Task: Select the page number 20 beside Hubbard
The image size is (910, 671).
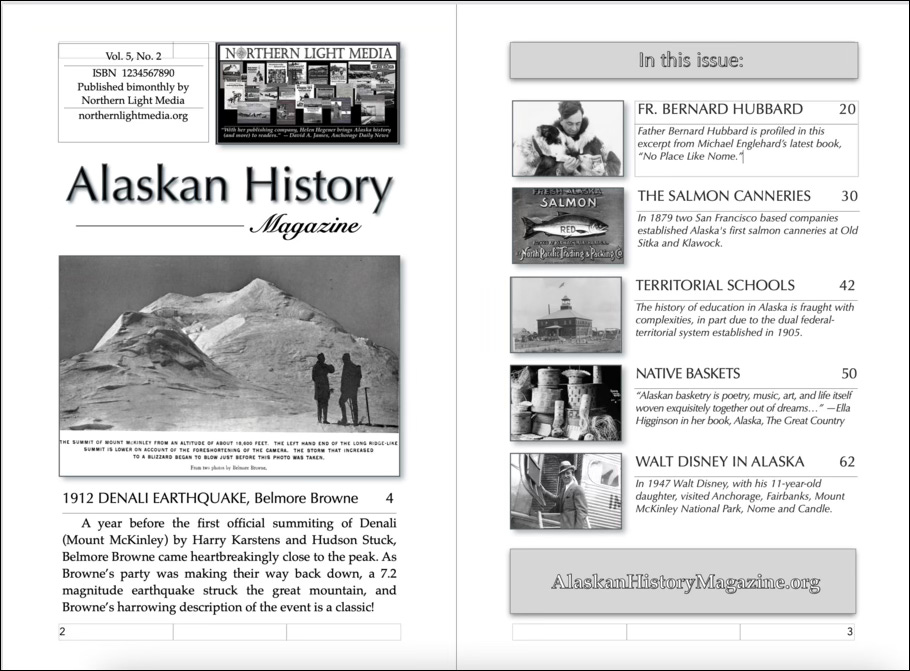Action: click(847, 109)
